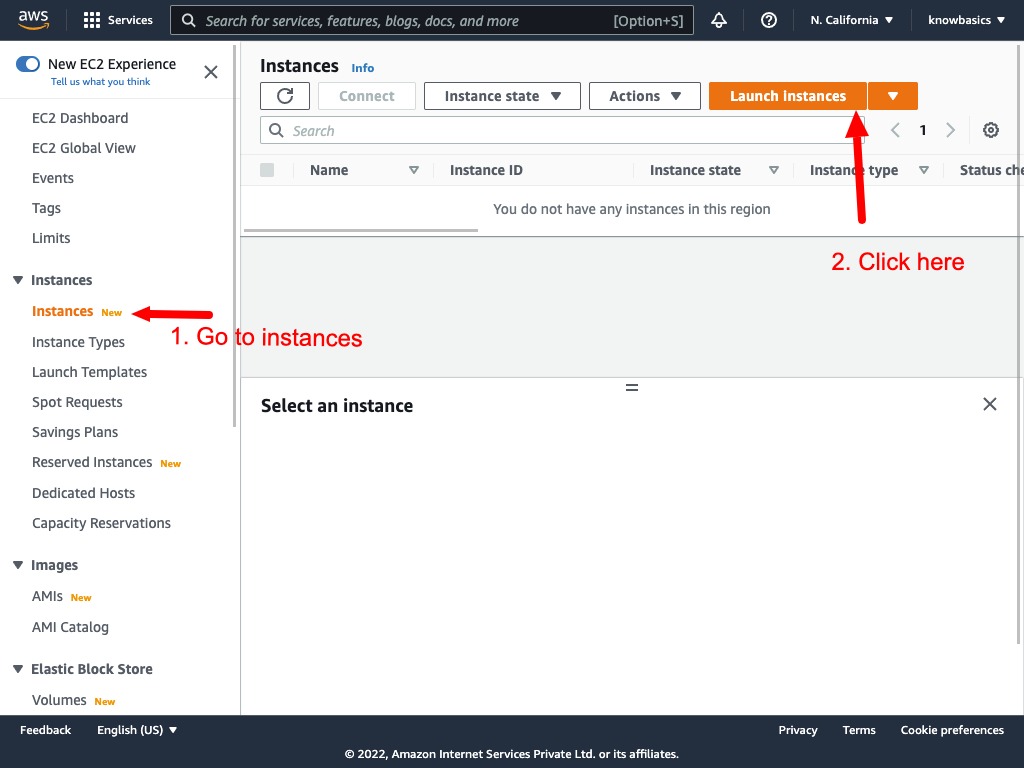
Task: Click the Info link beside Instances
Action: pyautogui.click(x=362, y=68)
